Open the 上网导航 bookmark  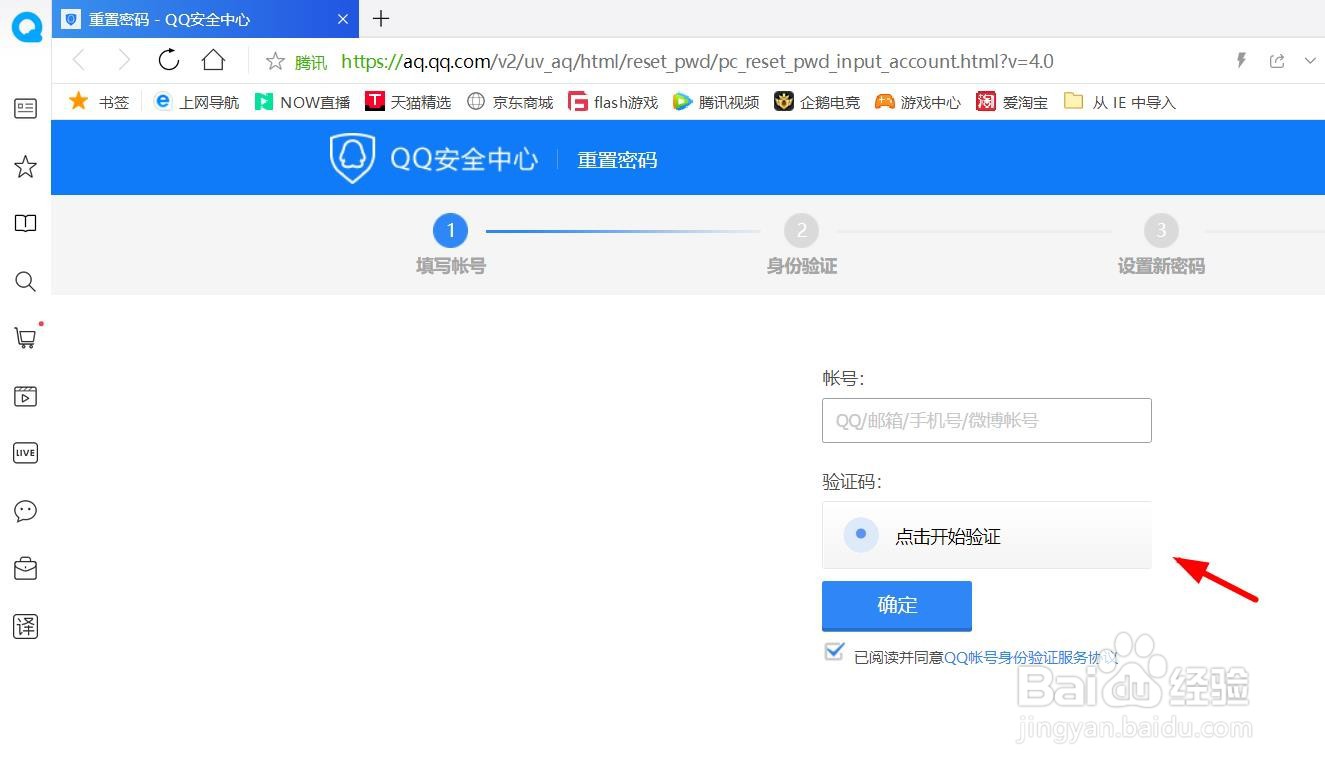coord(197,101)
